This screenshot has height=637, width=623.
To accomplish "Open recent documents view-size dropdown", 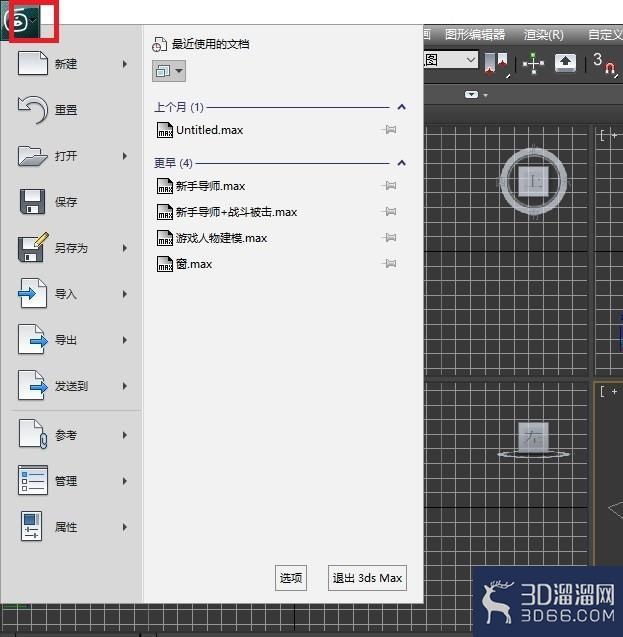I will tap(169, 71).
